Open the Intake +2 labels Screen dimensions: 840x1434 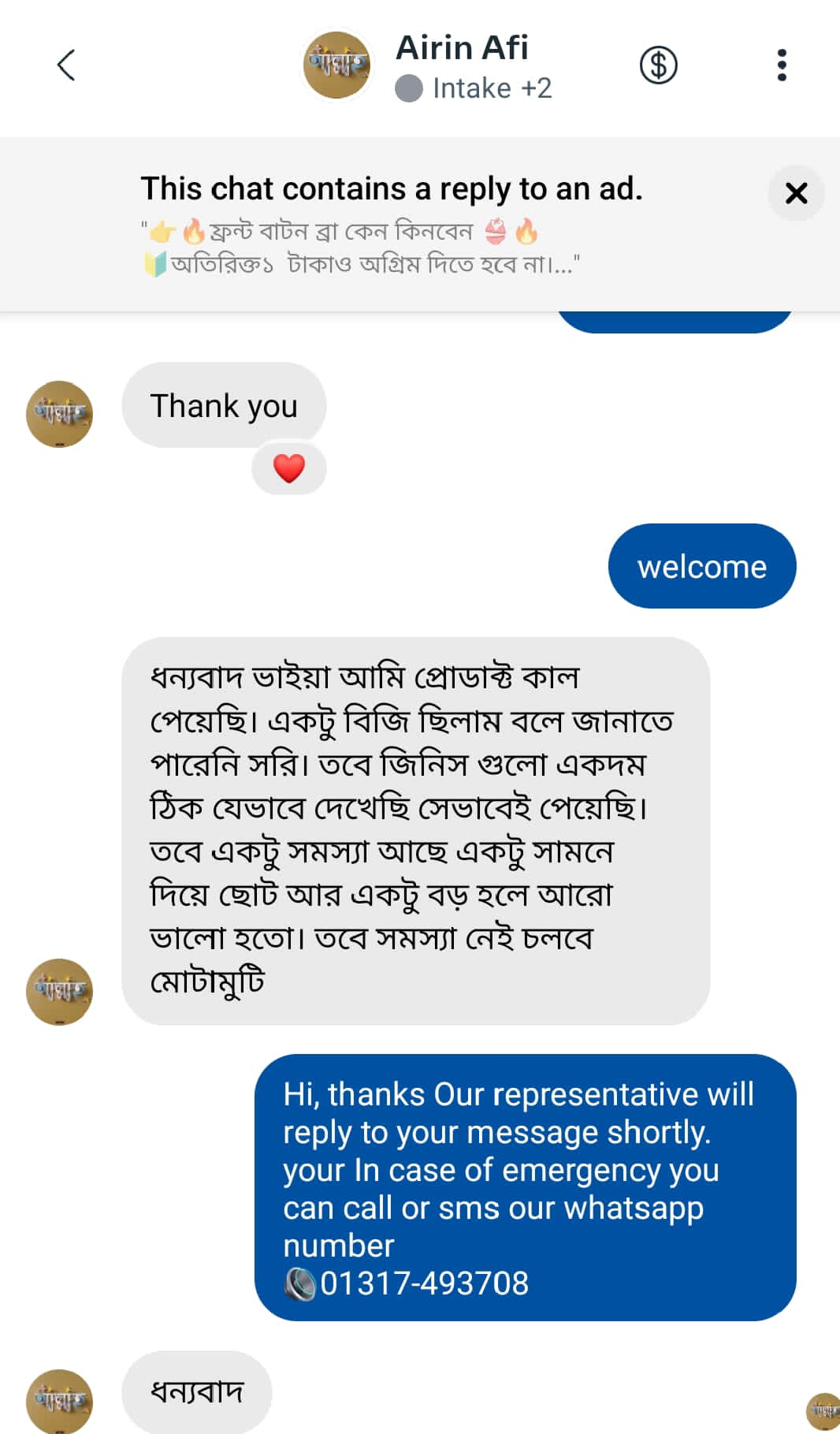(492, 88)
